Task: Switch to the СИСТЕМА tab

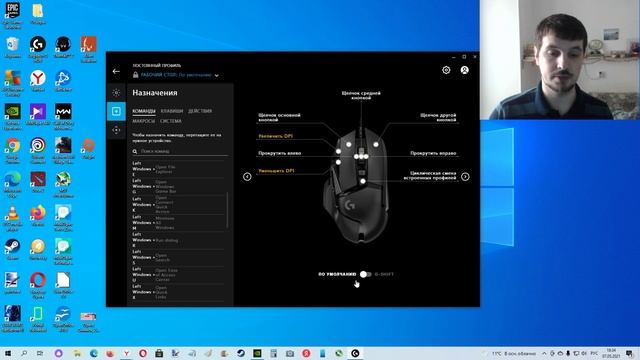Action: [x=171, y=121]
